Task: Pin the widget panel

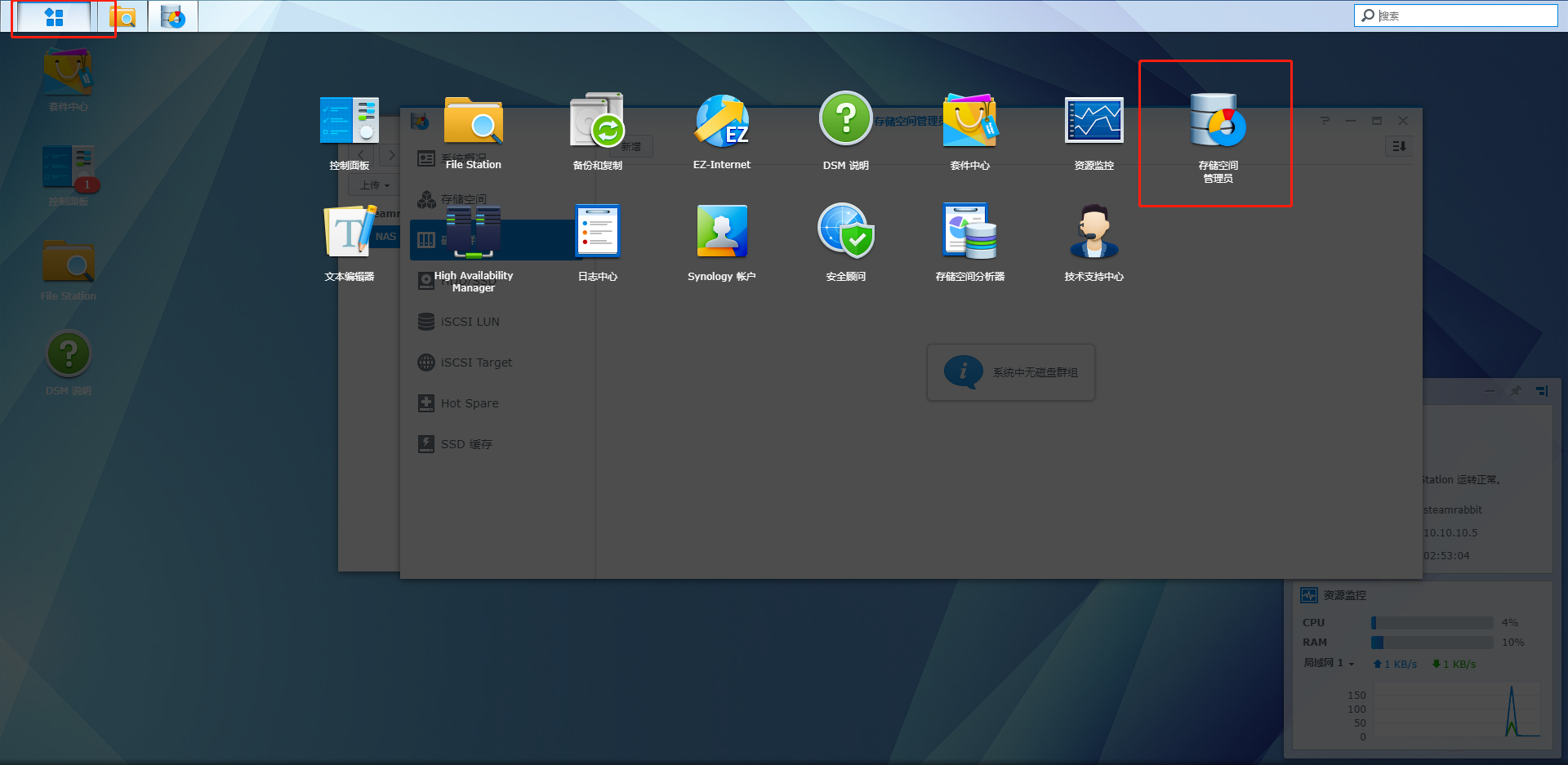Action: (1516, 391)
